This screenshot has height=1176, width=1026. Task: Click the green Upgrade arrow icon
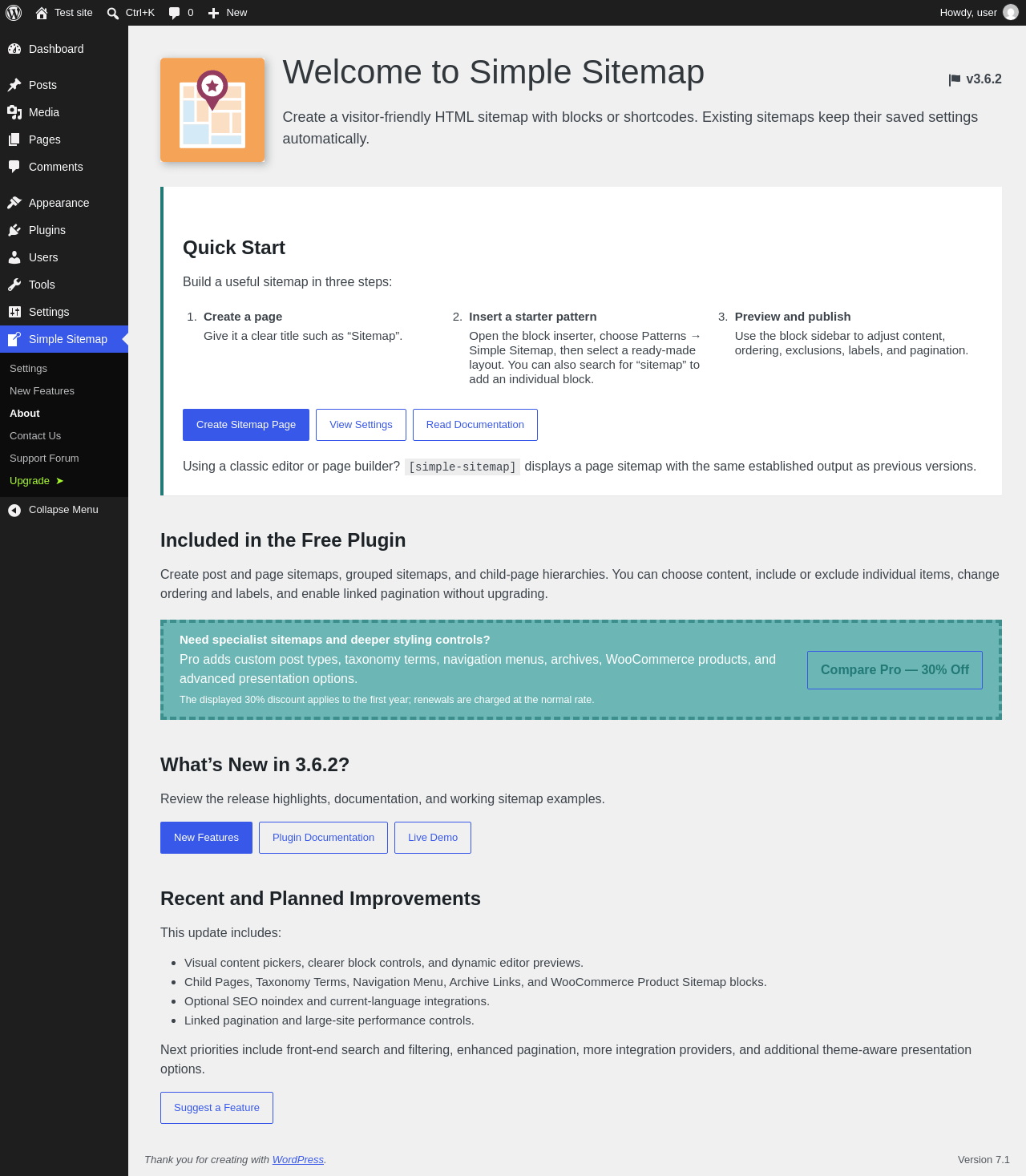59,481
